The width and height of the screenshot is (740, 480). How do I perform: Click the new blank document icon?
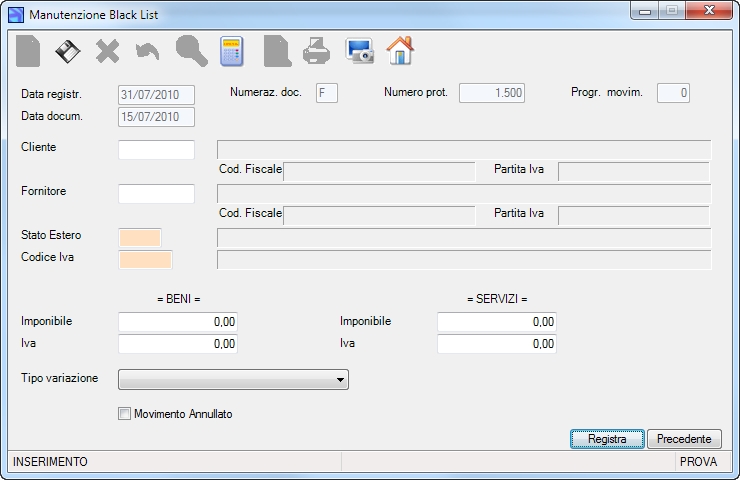(x=28, y=51)
